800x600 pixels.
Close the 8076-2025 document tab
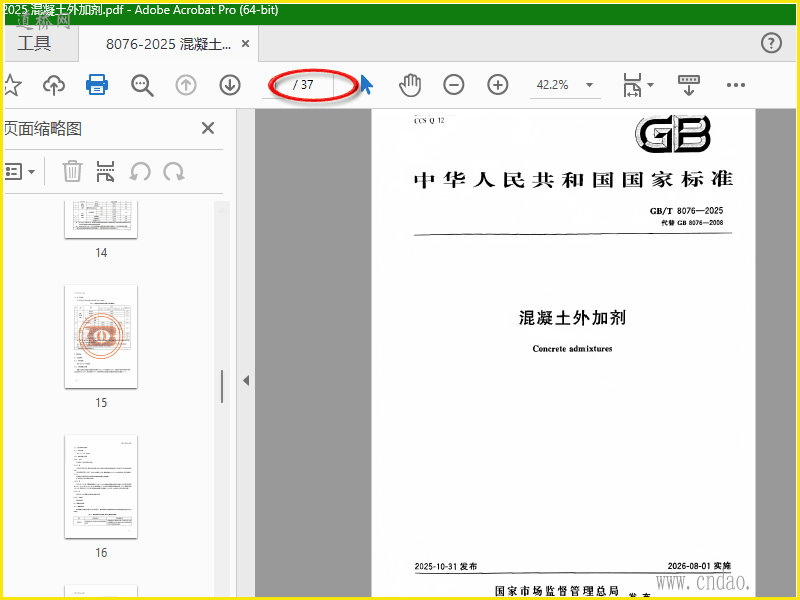click(245, 44)
